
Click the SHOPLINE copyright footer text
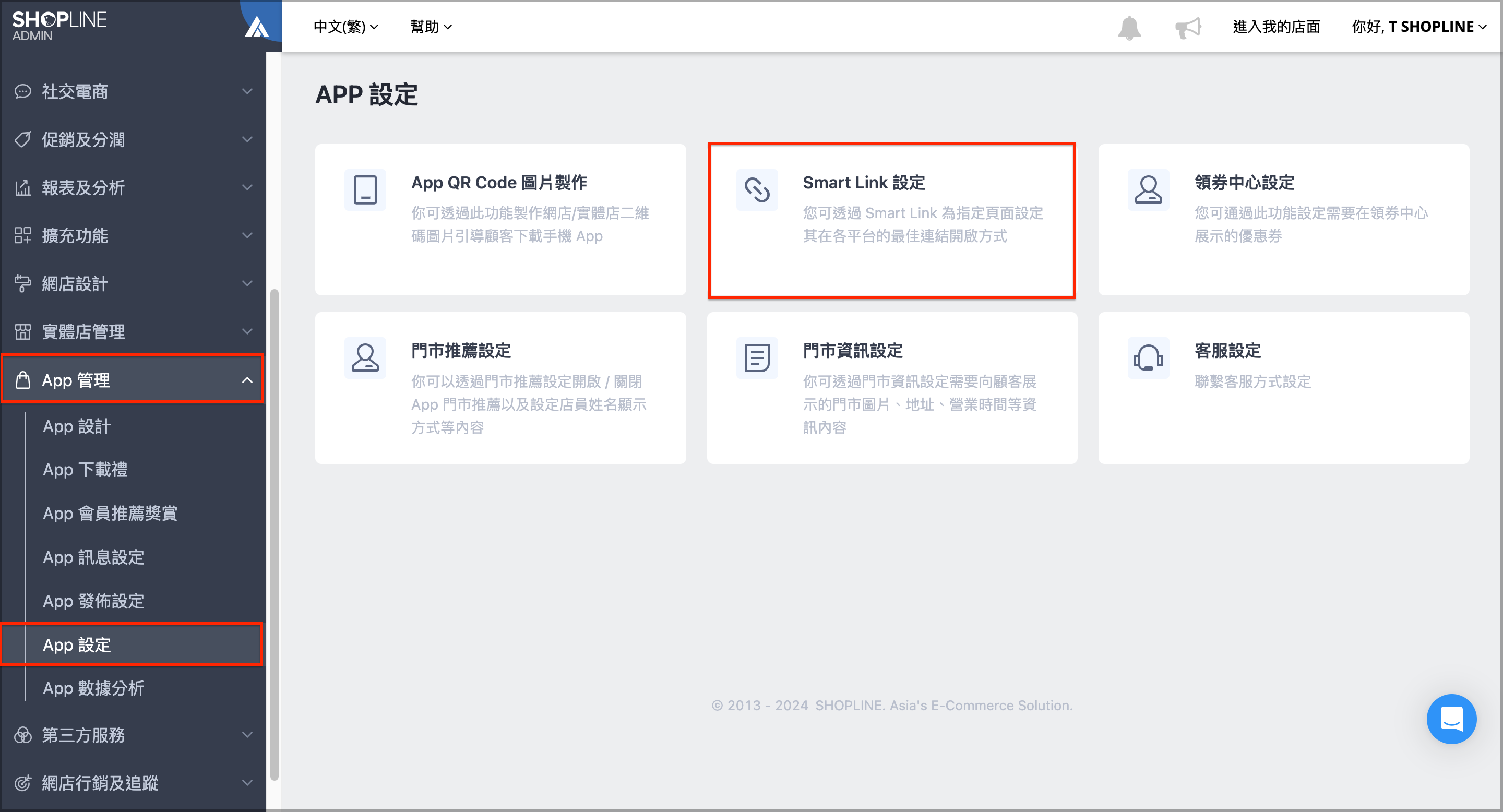tap(891, 705)
